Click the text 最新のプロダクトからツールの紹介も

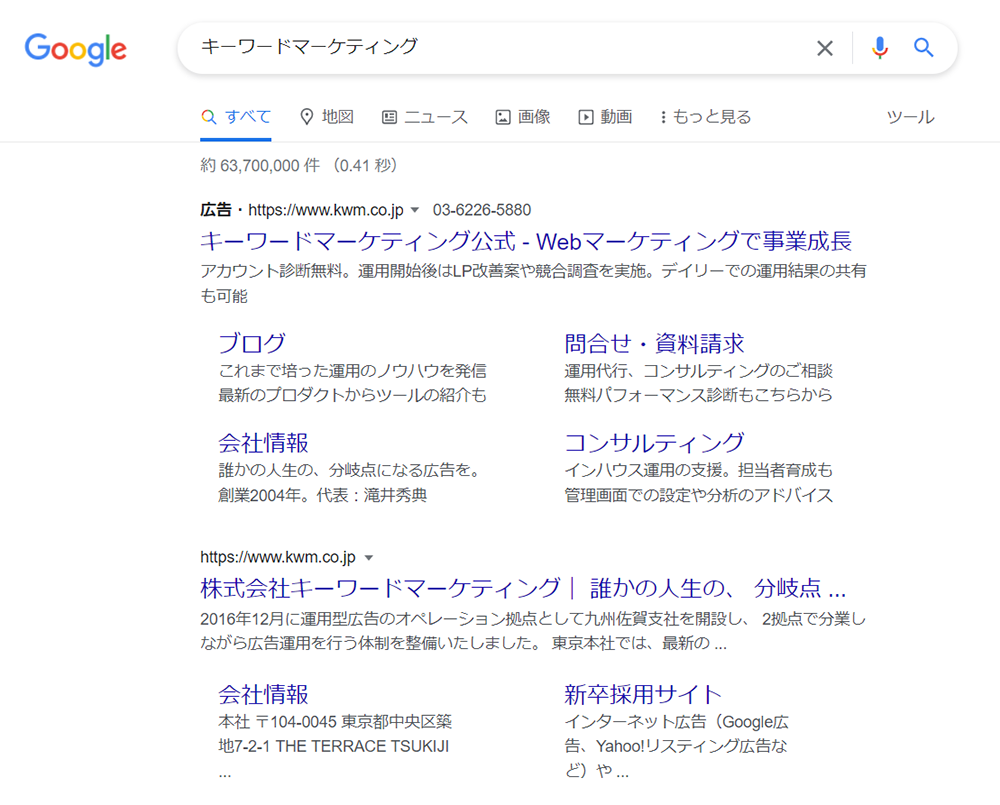pyautogui.click(x=353, y=395)
